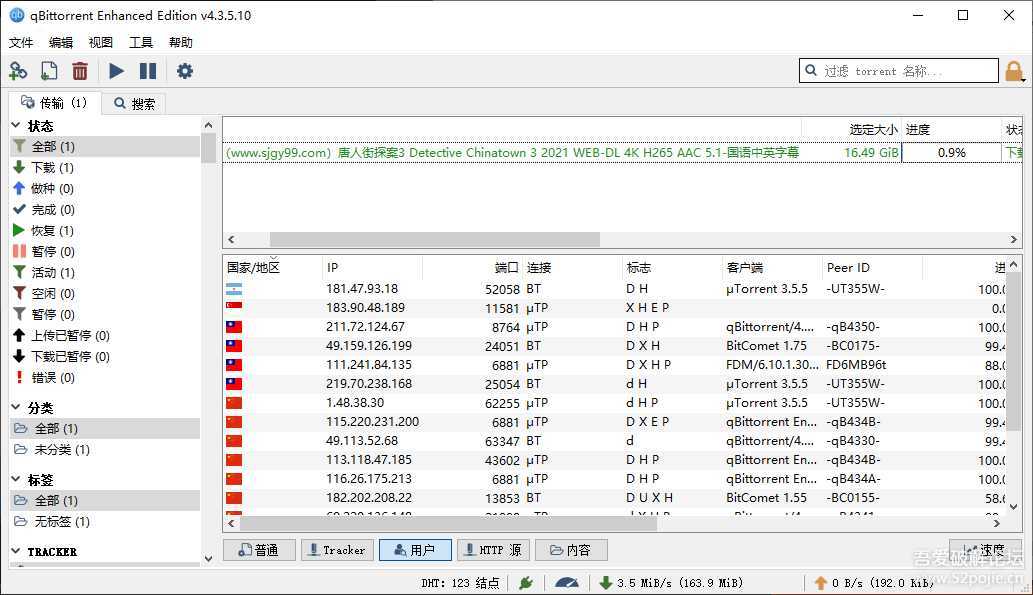This screenshot has height=595, width=1033.
Task: Pause torrents with the pause icon
Action: (148, 71)
